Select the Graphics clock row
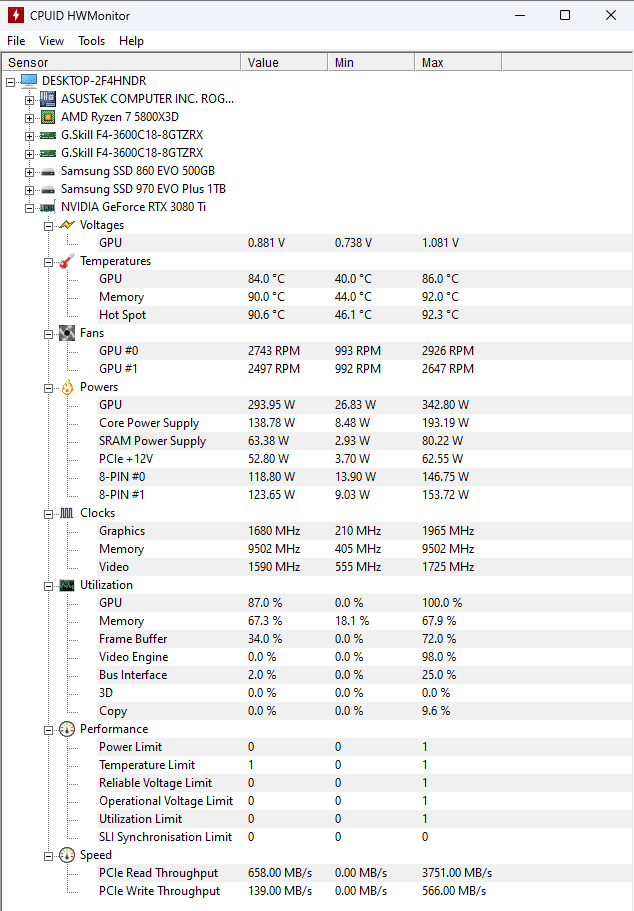The height and width of the screenshot is (911, 634). [x=365, y=531]
